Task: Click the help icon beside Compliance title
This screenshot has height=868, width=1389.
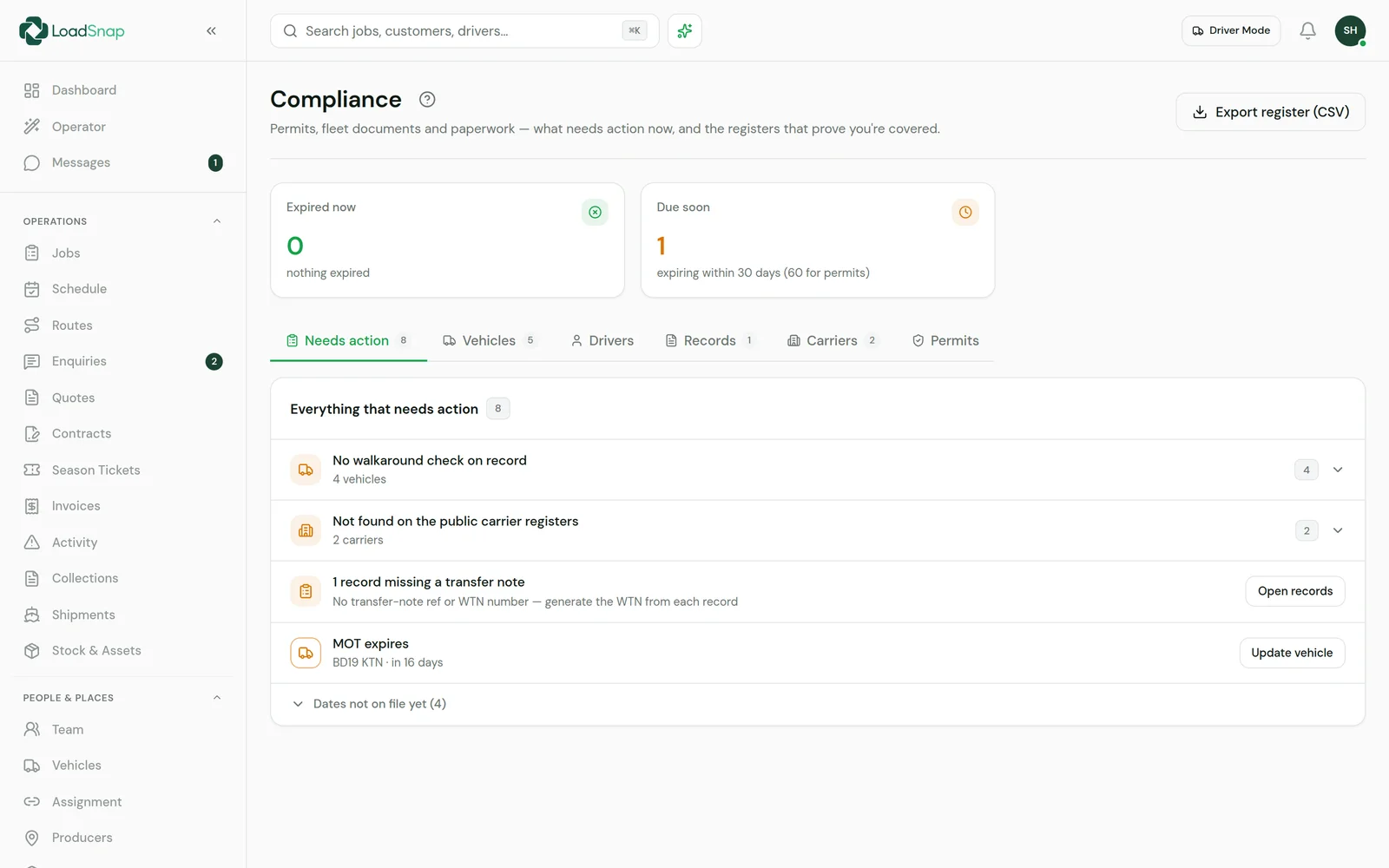Action: [x=426, y=99]
